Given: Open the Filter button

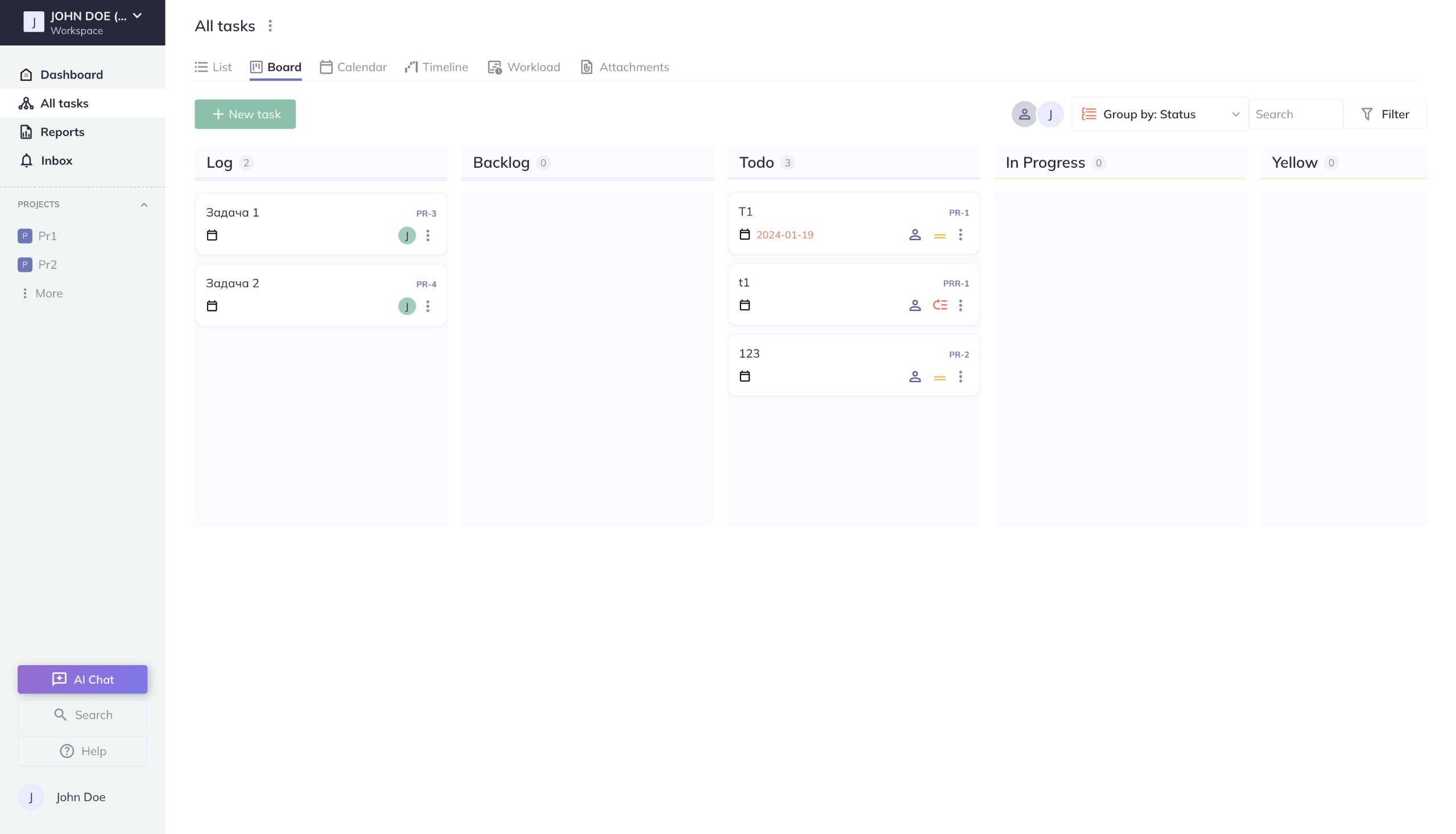Looking at the screenshot, I should pyautogui.click(x=1385, y=115).
